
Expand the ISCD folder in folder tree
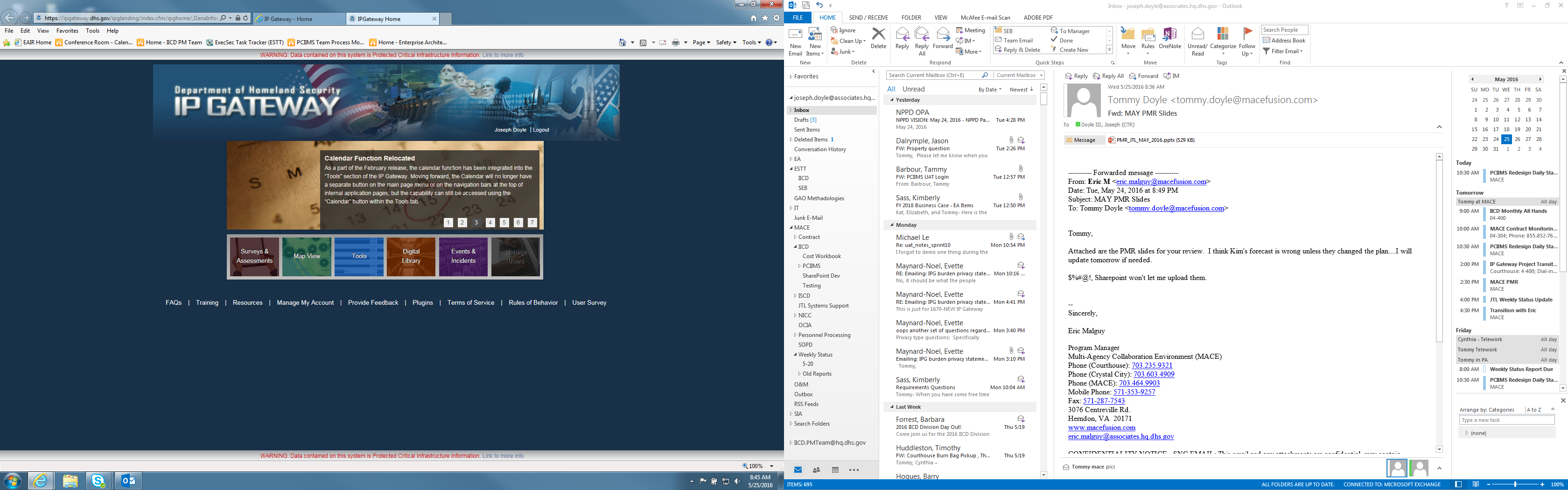796,296
